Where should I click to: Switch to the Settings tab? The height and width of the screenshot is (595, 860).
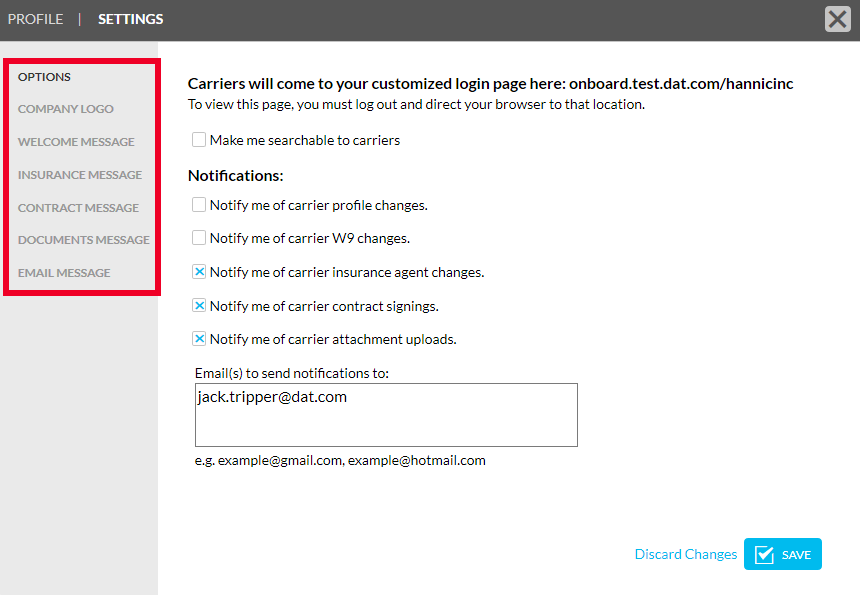130,18
